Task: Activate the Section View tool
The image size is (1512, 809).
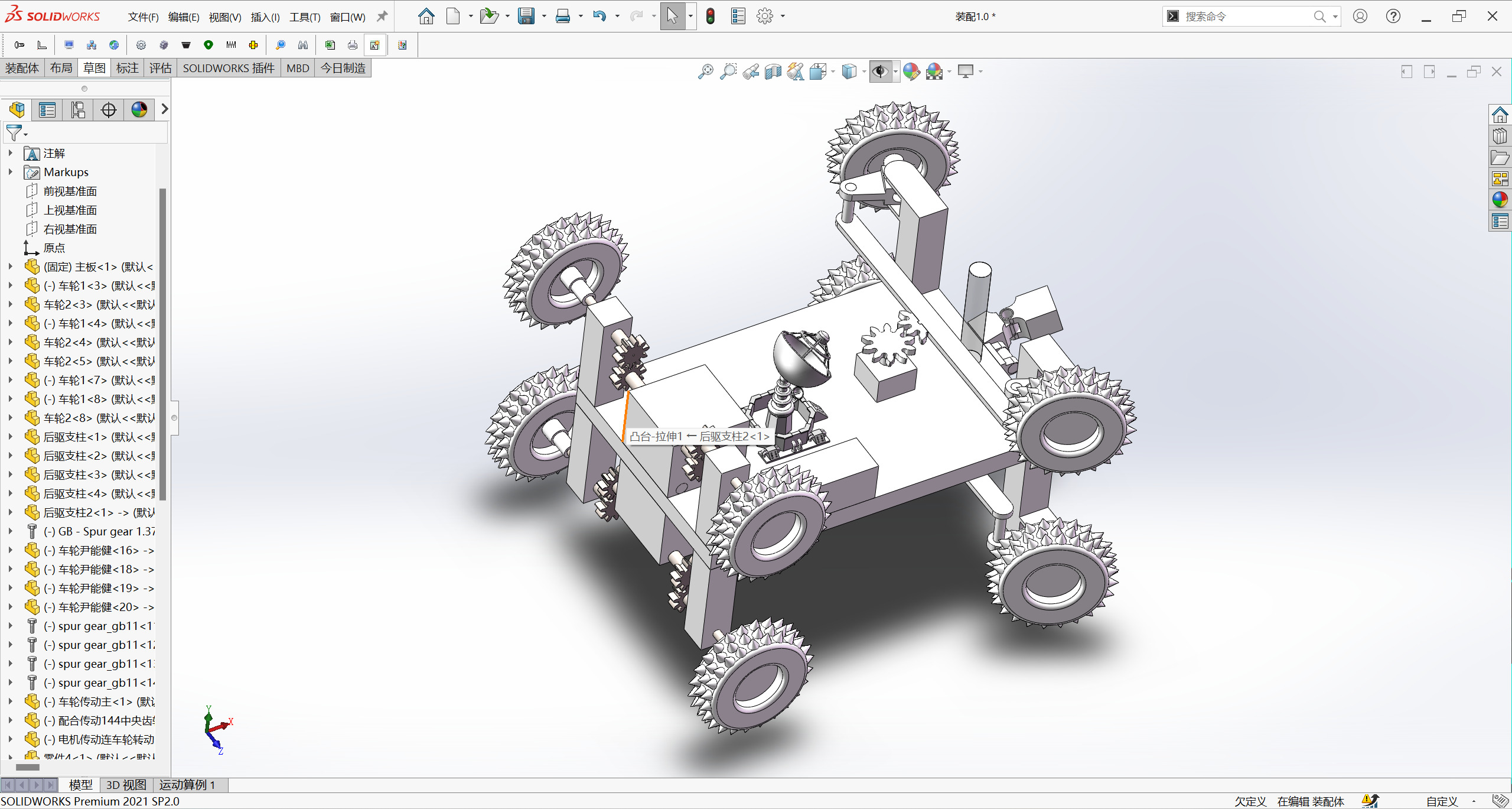Action: click(773, 72)
